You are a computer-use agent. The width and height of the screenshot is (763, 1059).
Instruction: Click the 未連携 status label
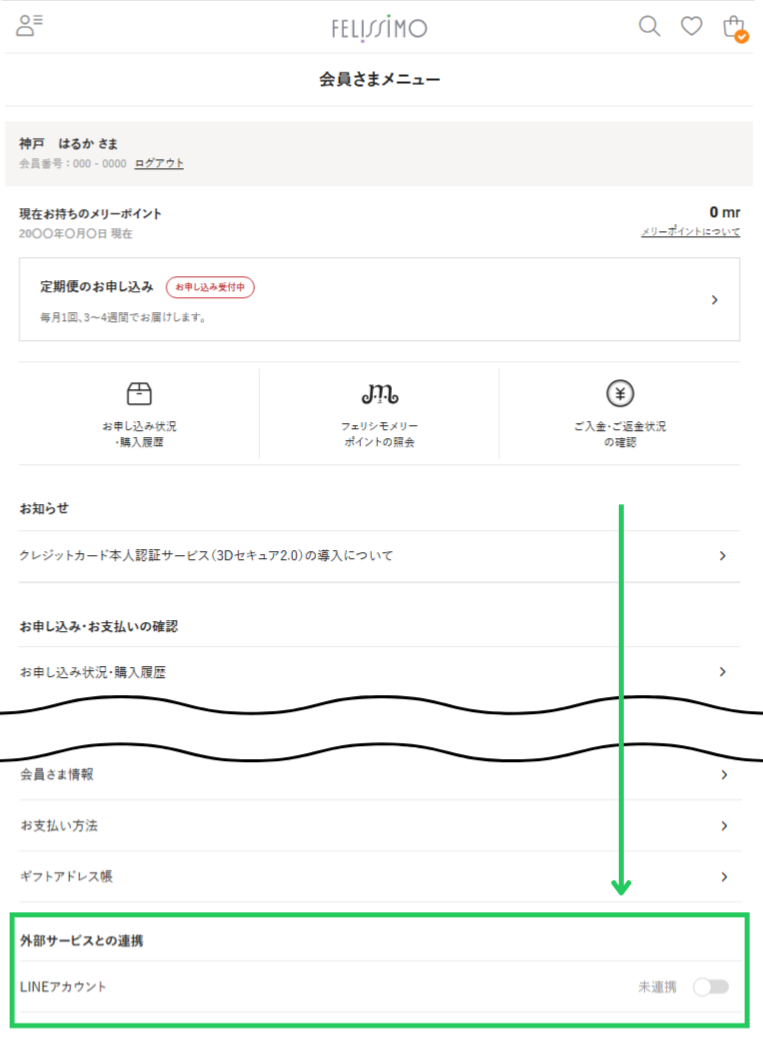point(657,987)
